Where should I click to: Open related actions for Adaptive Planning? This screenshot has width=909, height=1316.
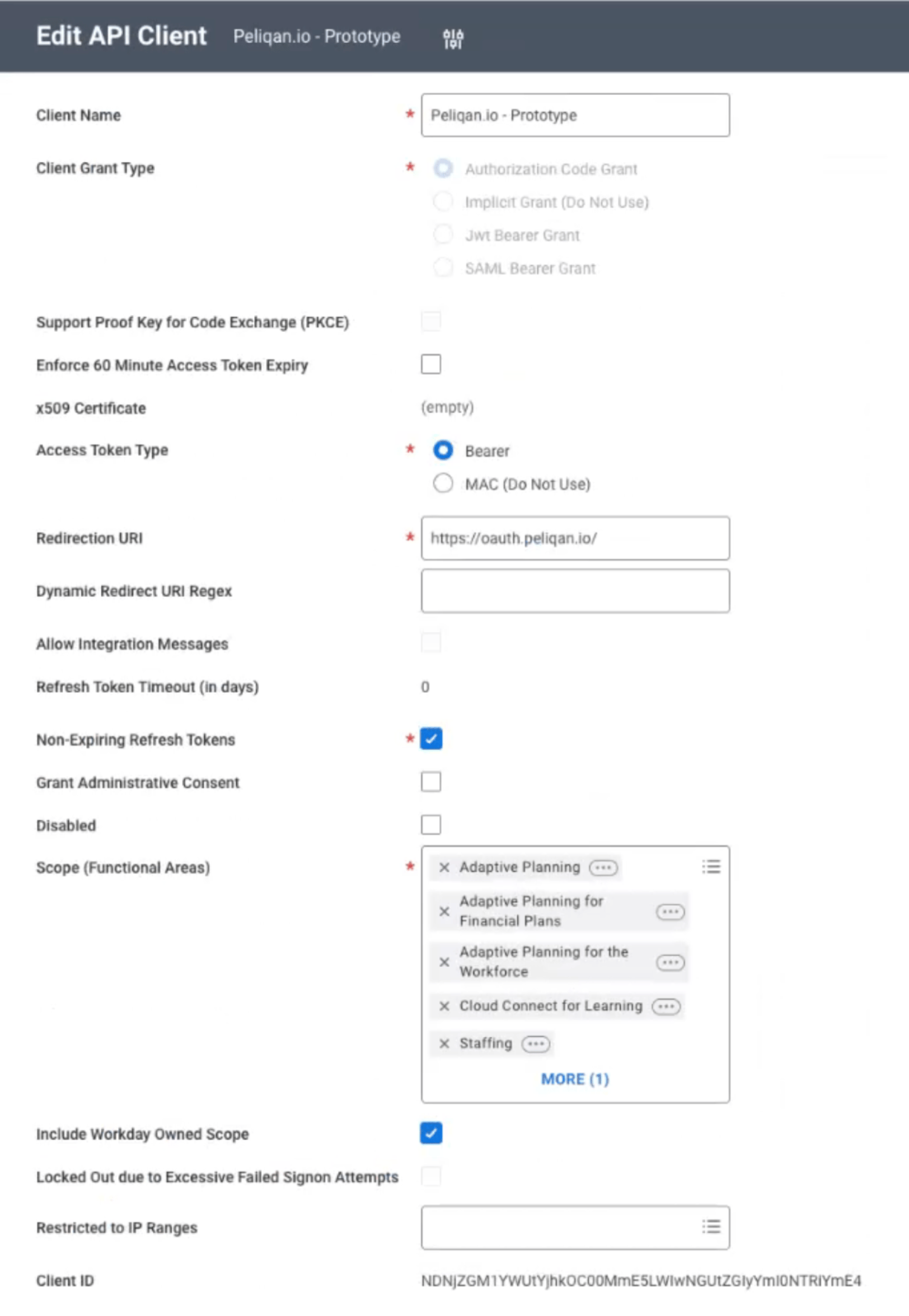point(603,867)
